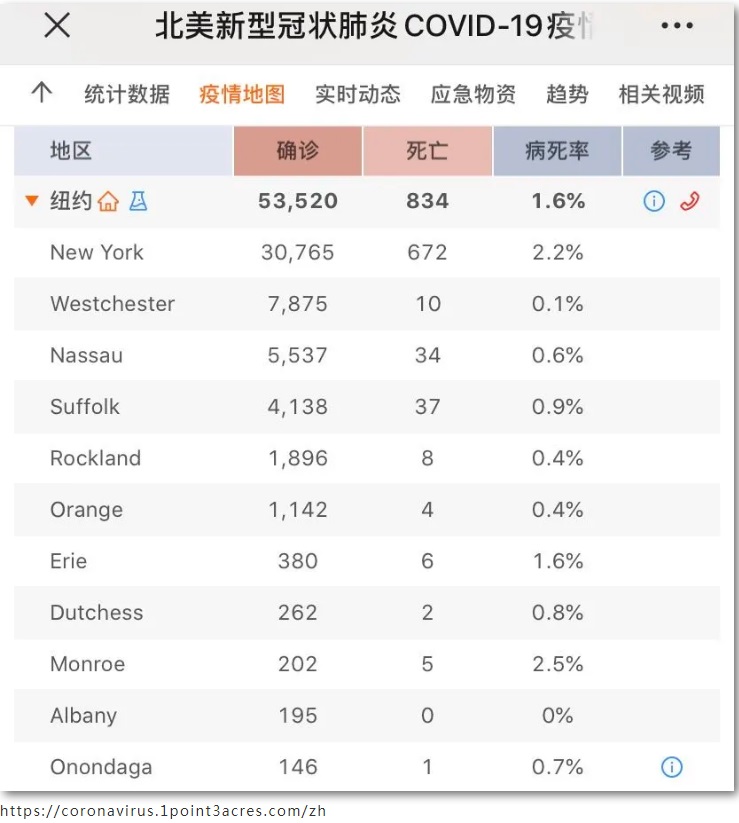Switch to the 统计数据 tab
This screenshot has height=823, width=739.
[x=127, y=94]
